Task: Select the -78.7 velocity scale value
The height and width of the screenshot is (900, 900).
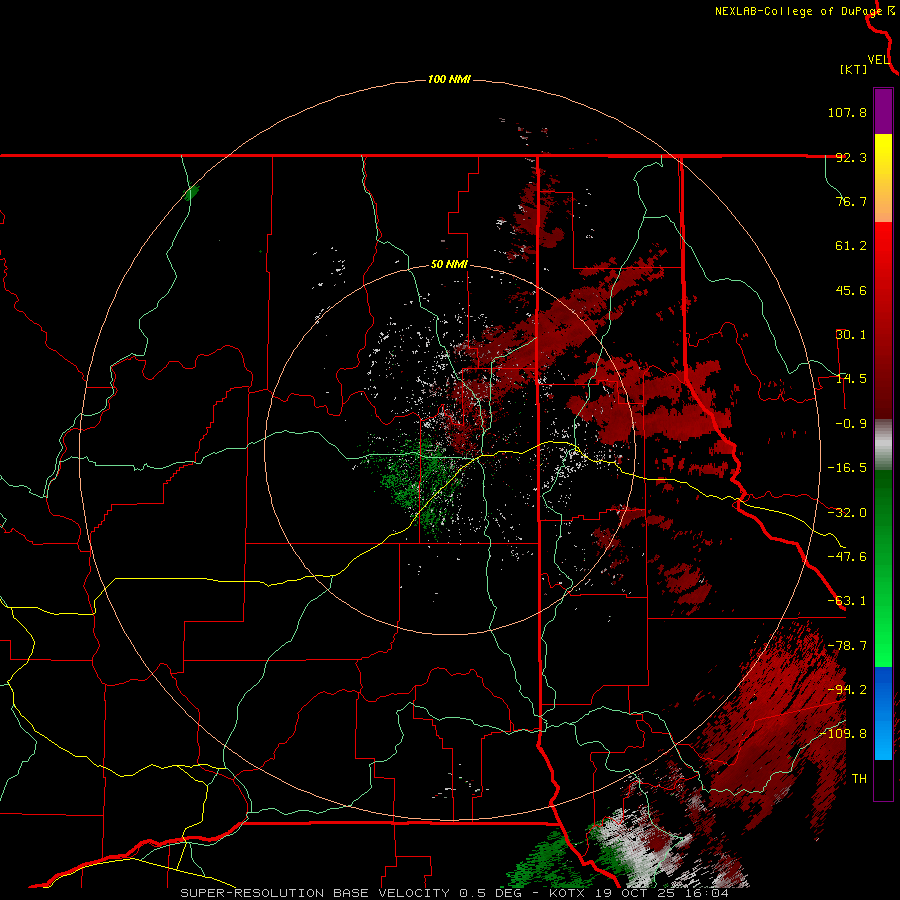Action: (x=847, y=646)
